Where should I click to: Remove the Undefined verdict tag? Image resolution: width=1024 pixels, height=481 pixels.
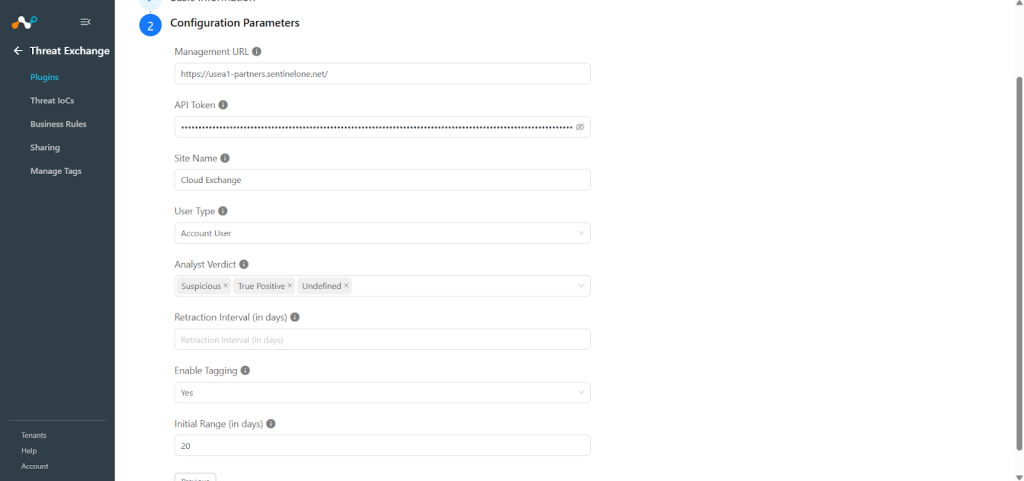(346, 286)
